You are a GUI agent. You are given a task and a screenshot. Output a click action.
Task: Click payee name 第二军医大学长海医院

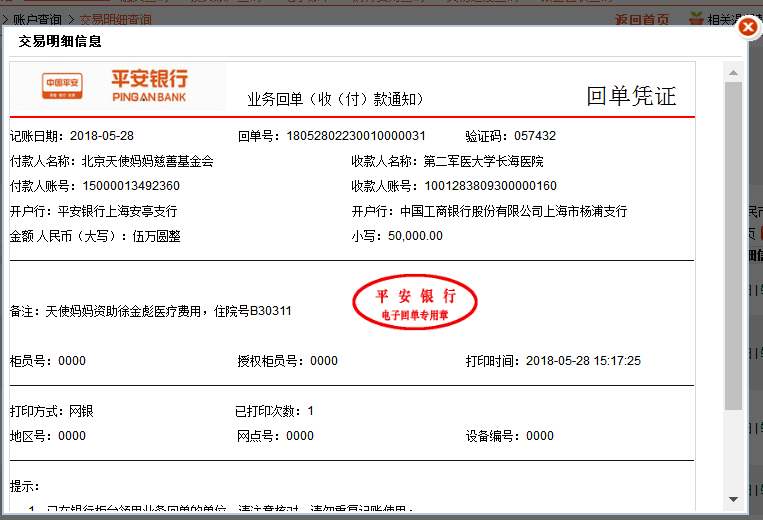483,161
